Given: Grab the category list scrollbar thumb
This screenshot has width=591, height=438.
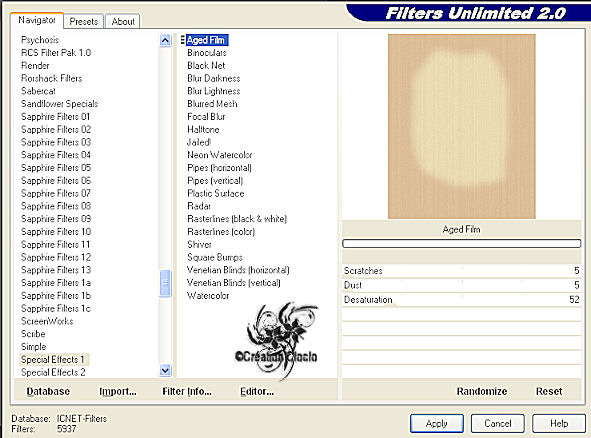Looking at the screenshot, I should pyautogui.click(x=165, y=283).
